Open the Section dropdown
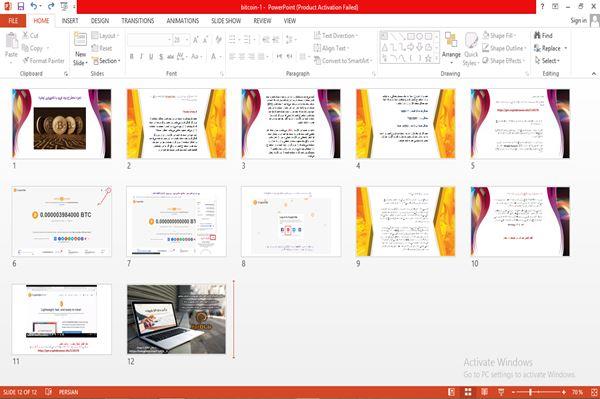 [106, 60]
